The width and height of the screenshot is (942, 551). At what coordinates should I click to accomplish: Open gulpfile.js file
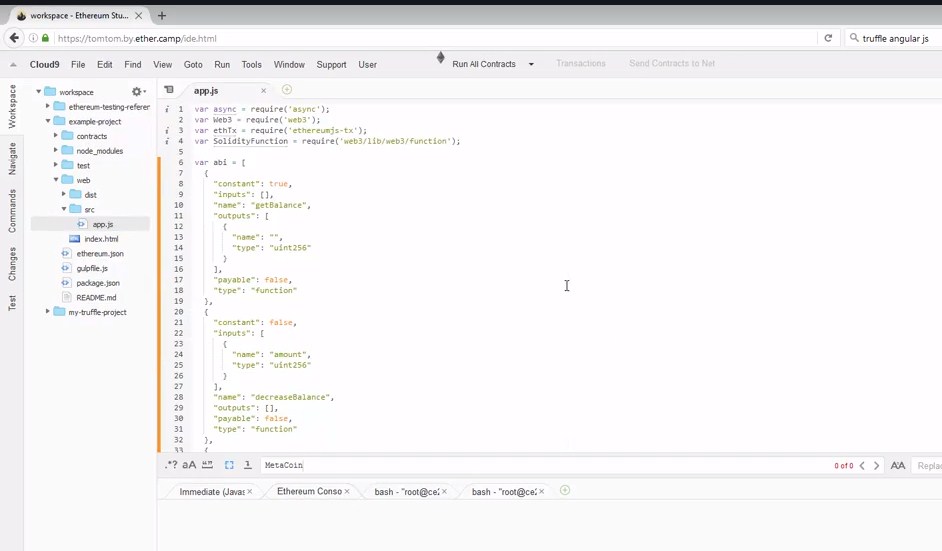tap(92, 268)
